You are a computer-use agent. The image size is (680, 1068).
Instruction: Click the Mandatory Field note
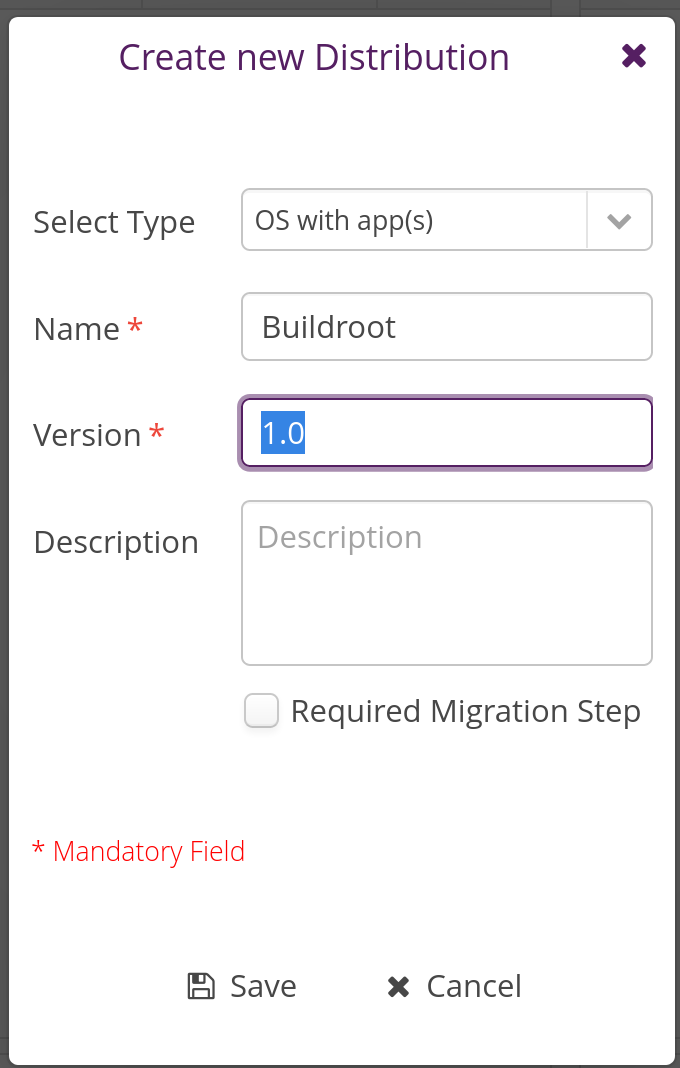[x=138, y=851]
